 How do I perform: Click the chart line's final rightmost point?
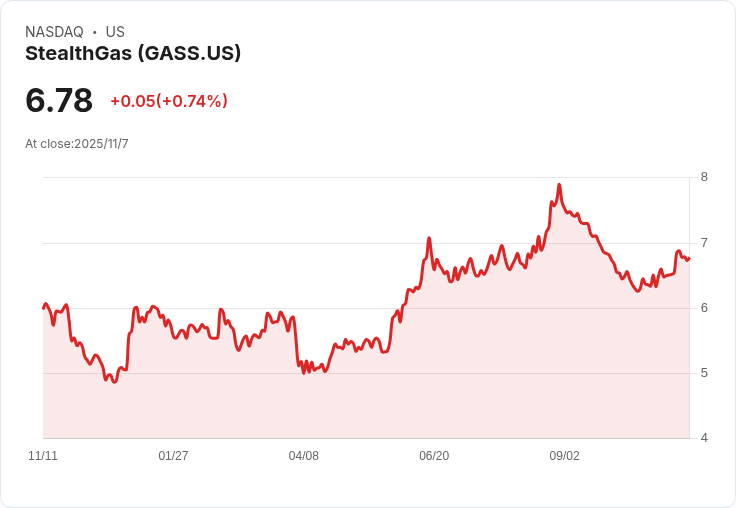coord(689,258)
